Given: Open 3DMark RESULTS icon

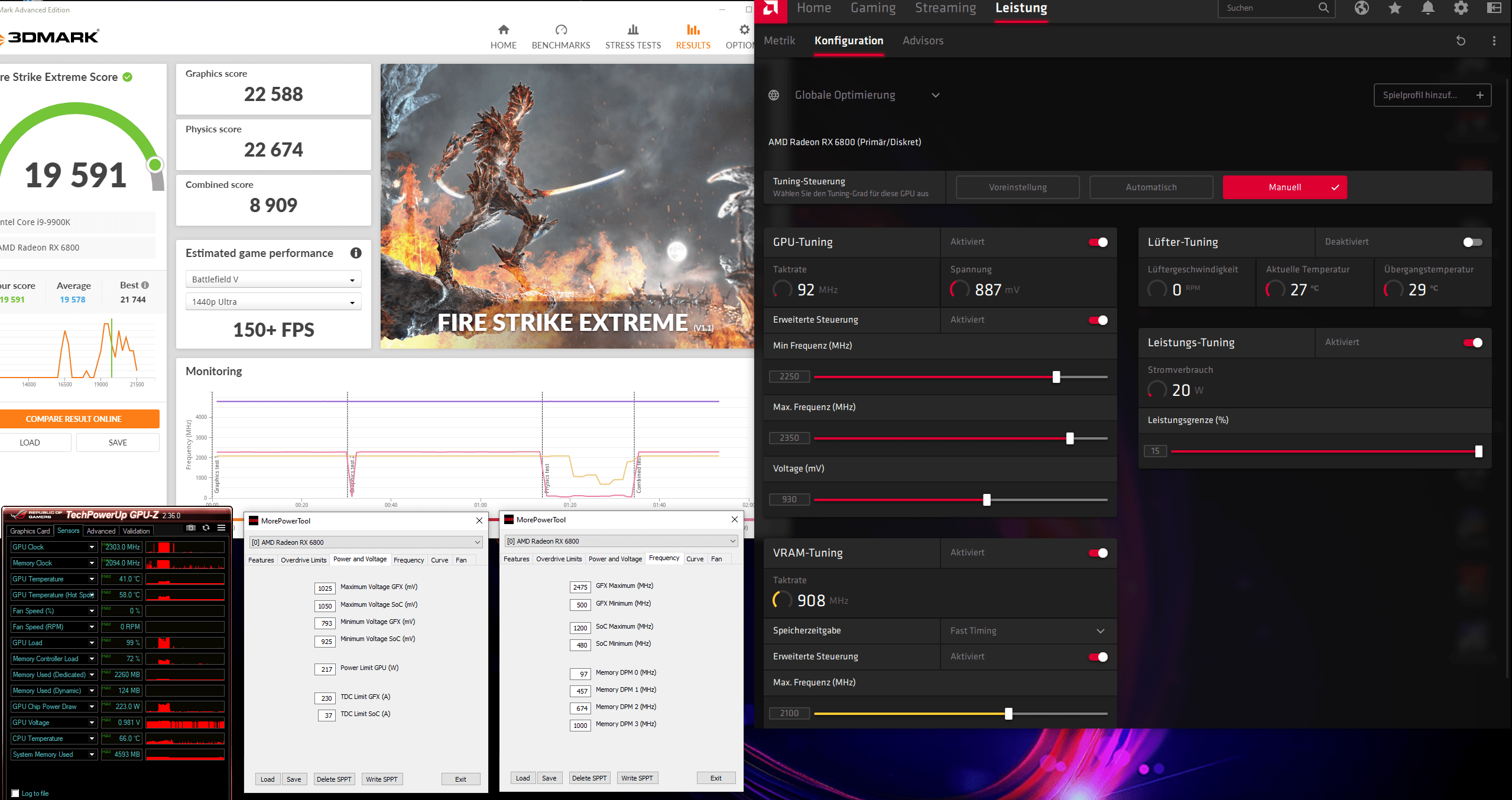Looking at the screenshot, I should 693,30.
